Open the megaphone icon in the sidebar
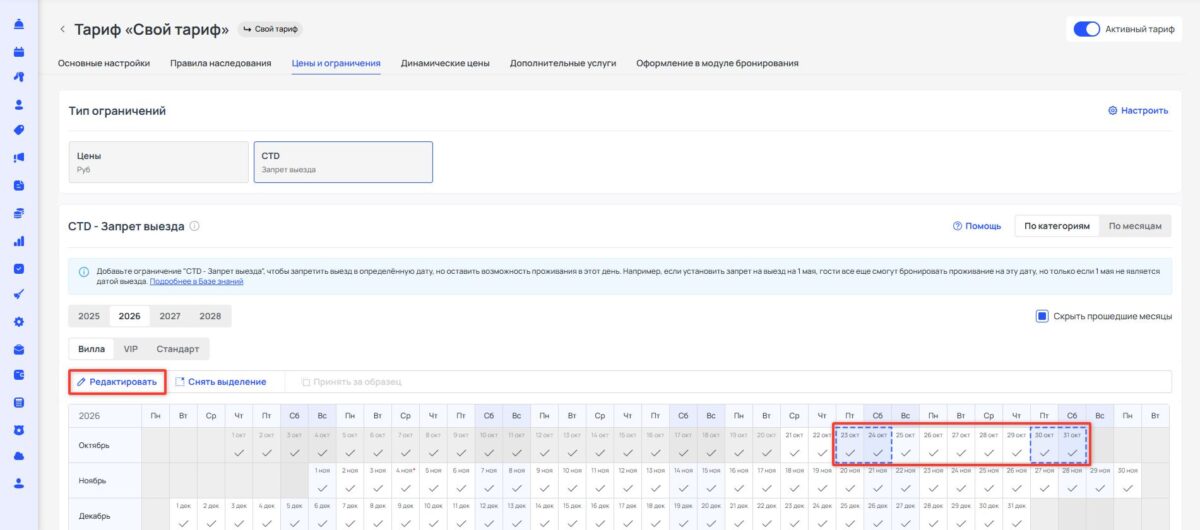 coord(19,157)
